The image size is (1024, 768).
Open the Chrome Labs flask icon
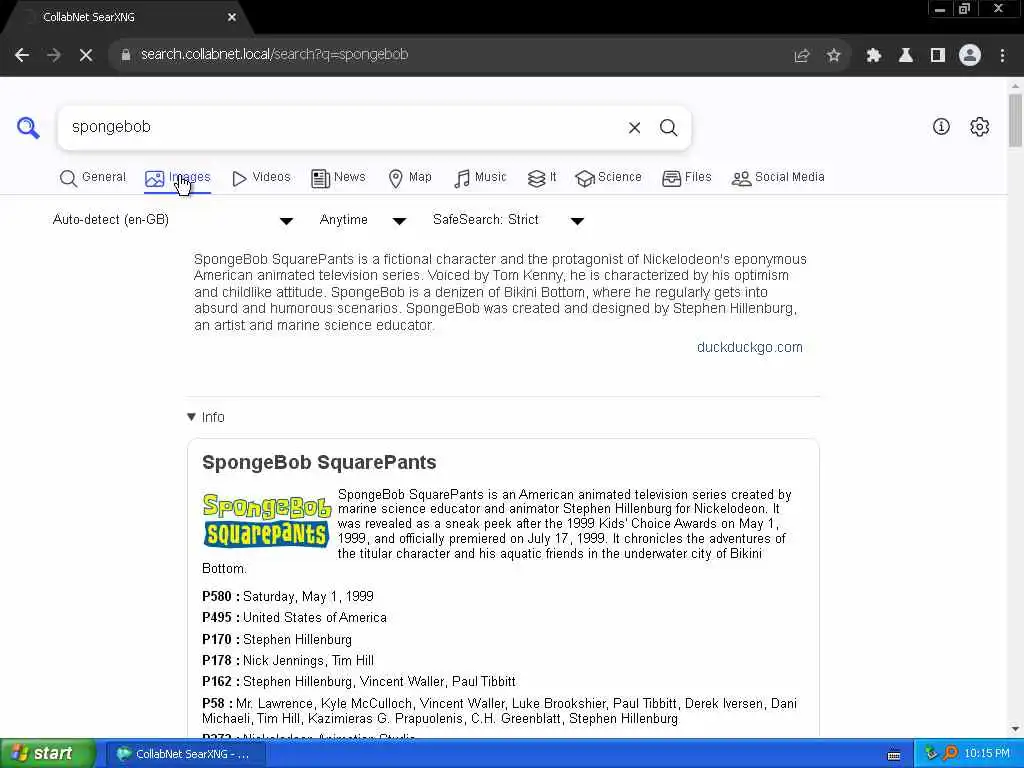coord(906,55)
